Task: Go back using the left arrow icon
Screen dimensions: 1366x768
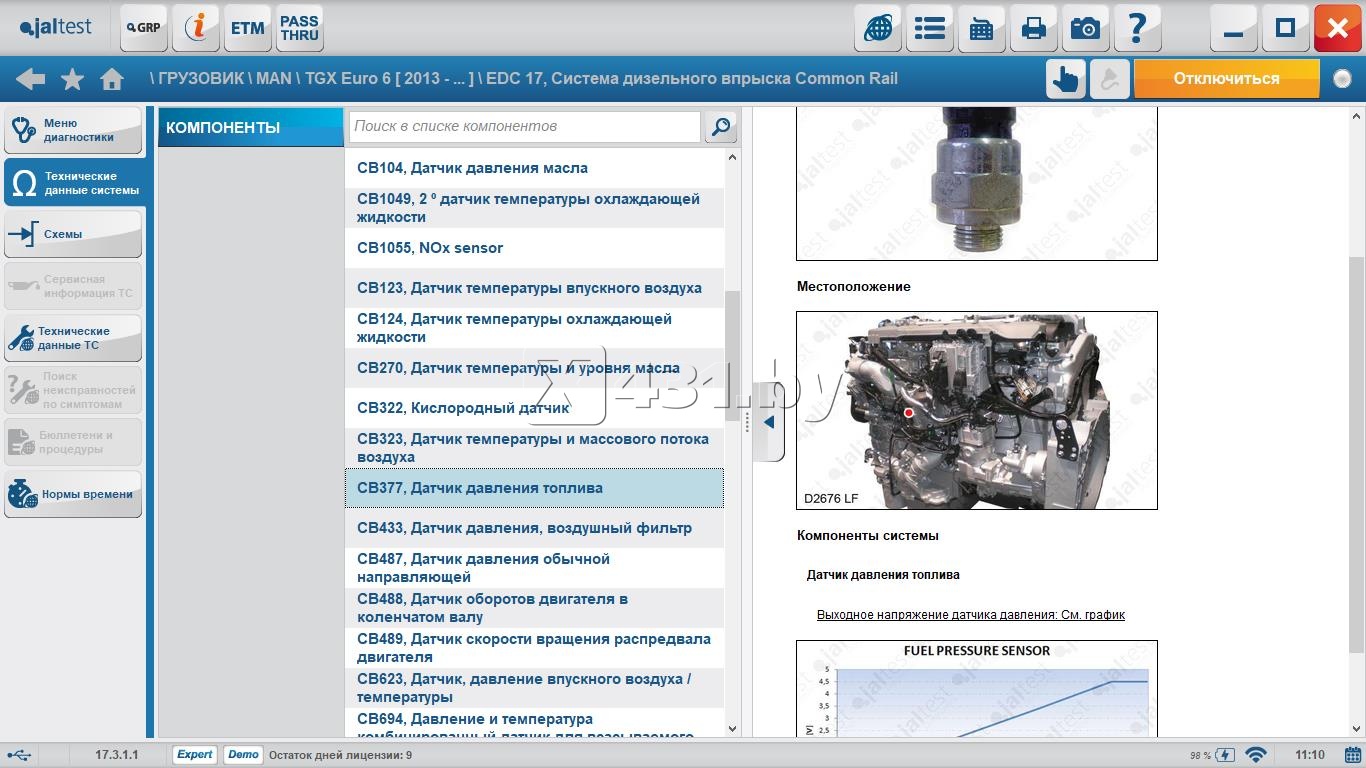Action: (x=30, y=79)
